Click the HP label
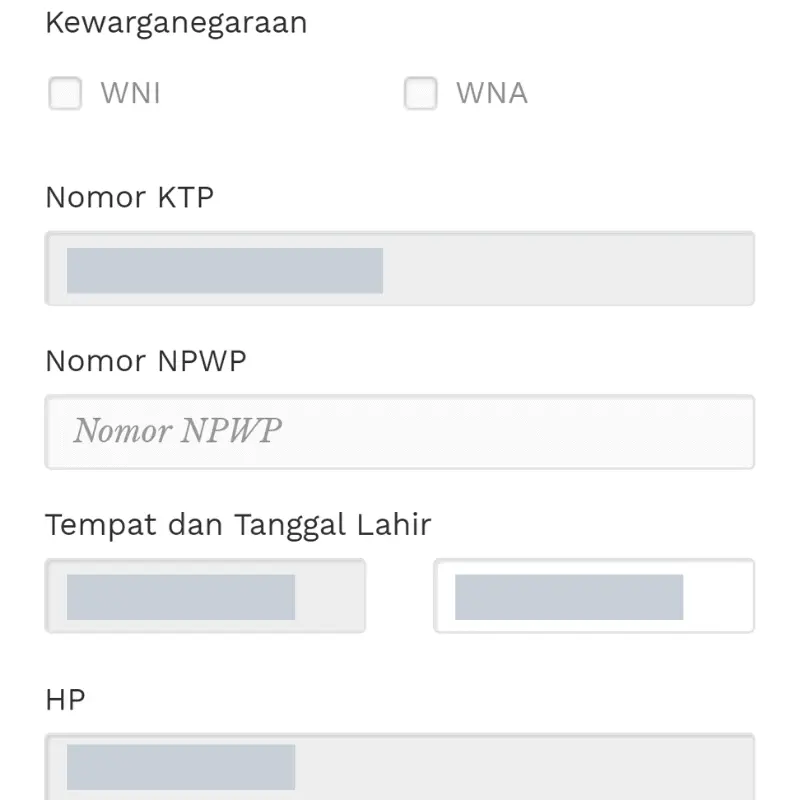This screenshot has height=800, width=800. click(x=64, y=700)
